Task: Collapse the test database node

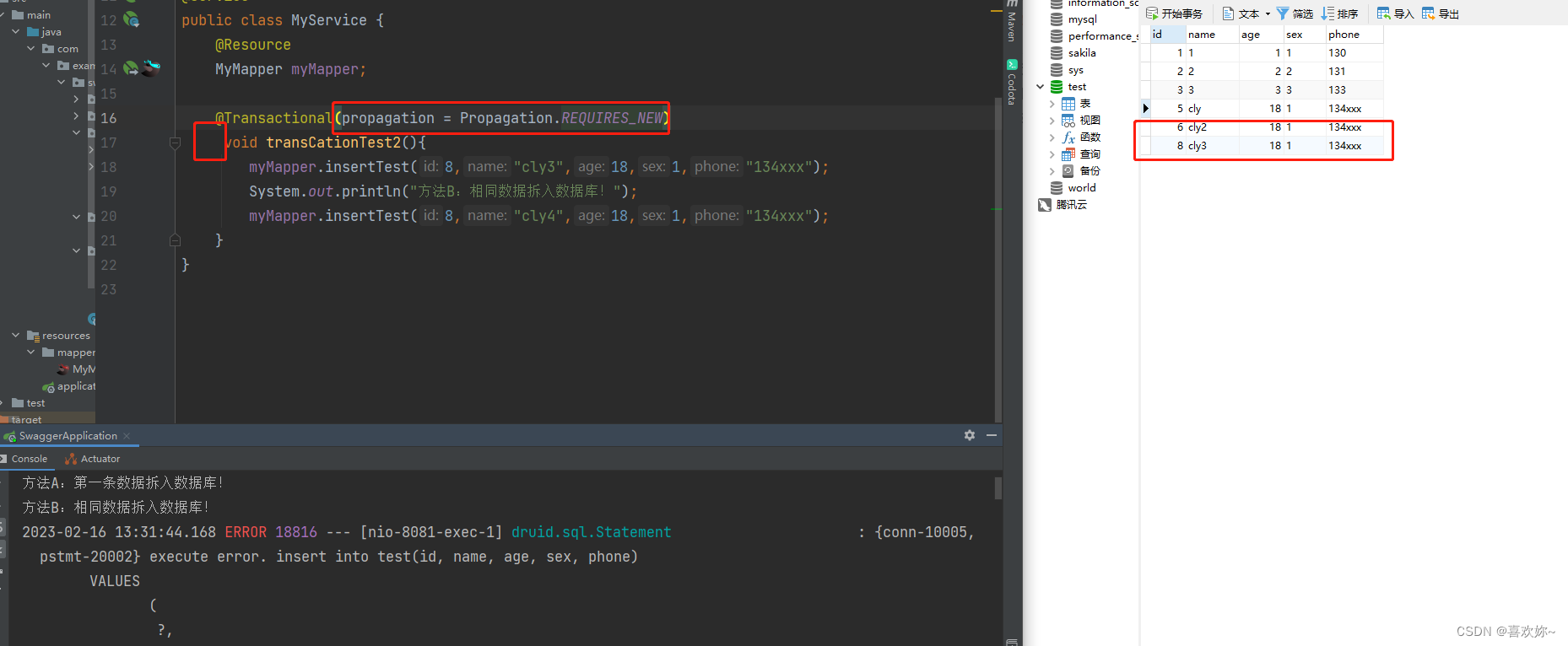Action: tap(1041, 87)
